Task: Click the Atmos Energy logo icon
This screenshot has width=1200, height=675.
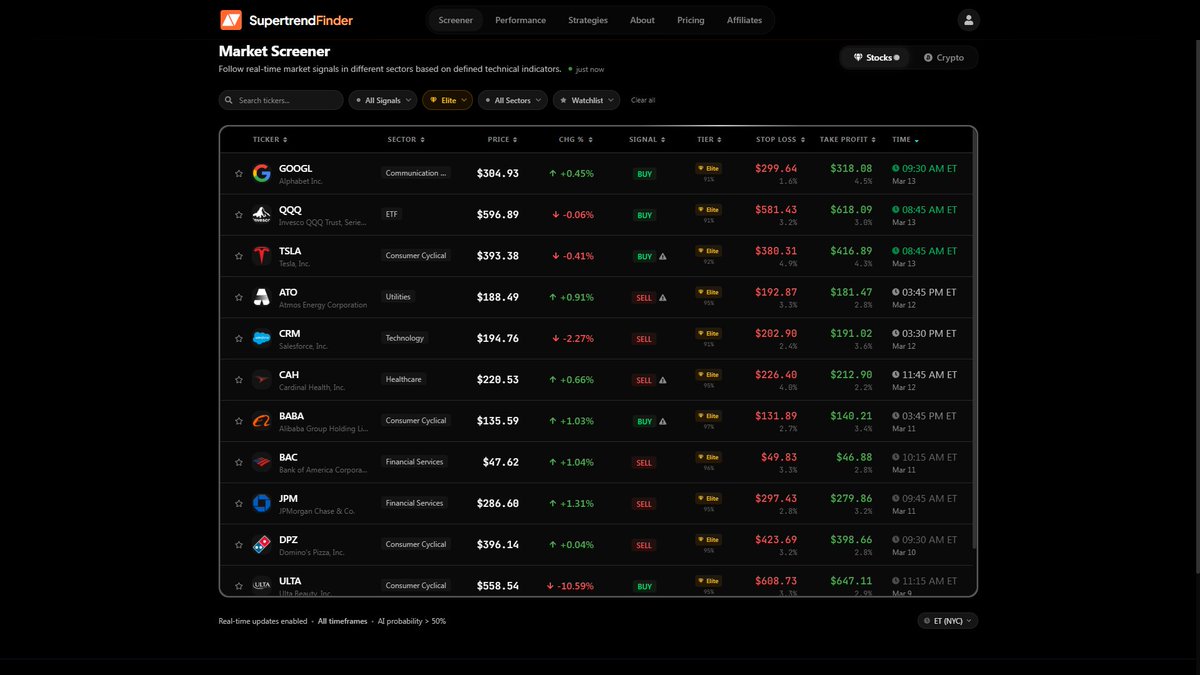Action: (262, 297)
